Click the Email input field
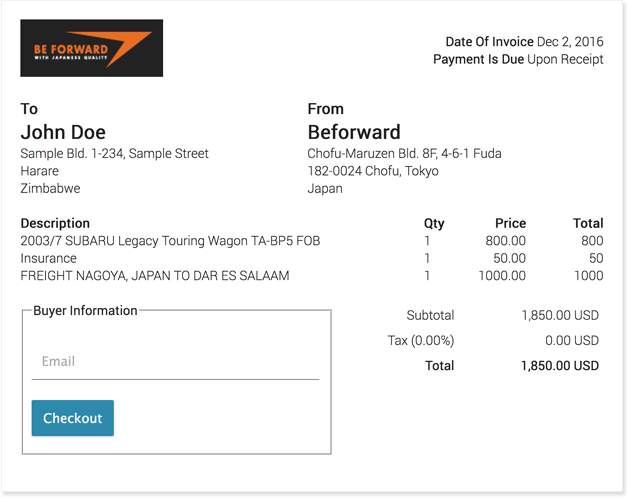Screen dimensions: 628x498 click(x=175, y=361)
